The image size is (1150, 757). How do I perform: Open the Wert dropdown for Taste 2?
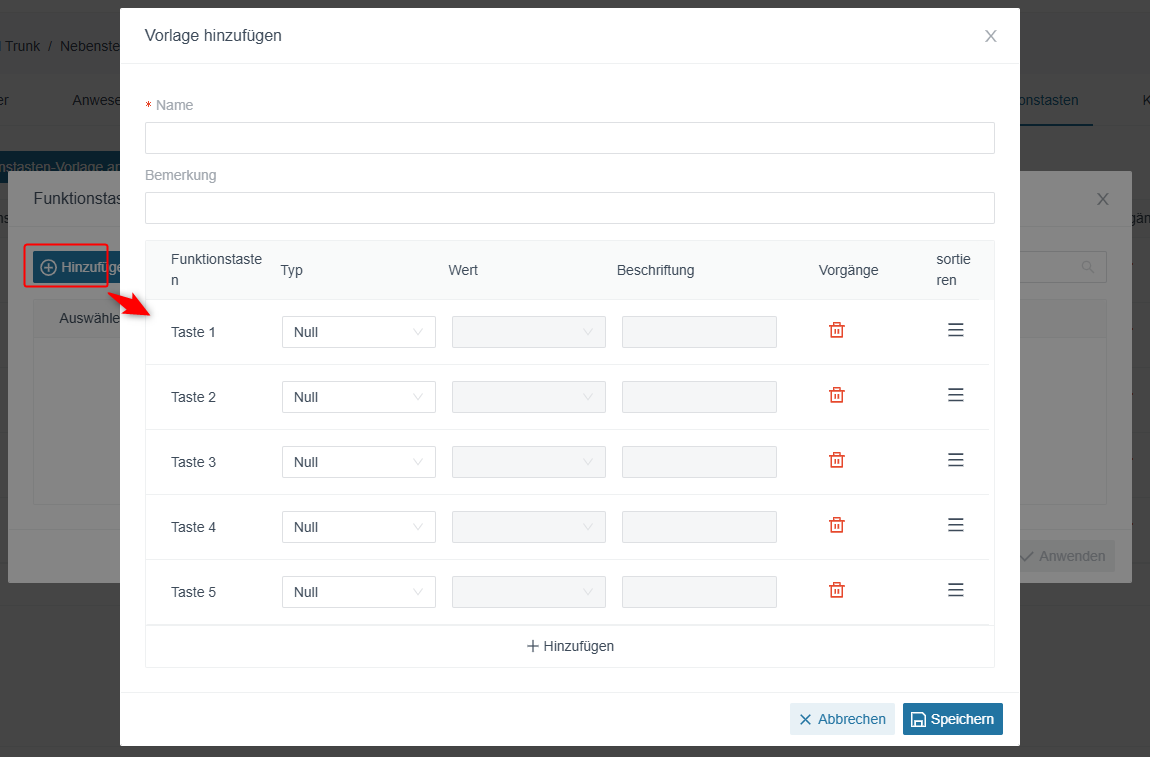pyautogui.click(x=529, y=397)
